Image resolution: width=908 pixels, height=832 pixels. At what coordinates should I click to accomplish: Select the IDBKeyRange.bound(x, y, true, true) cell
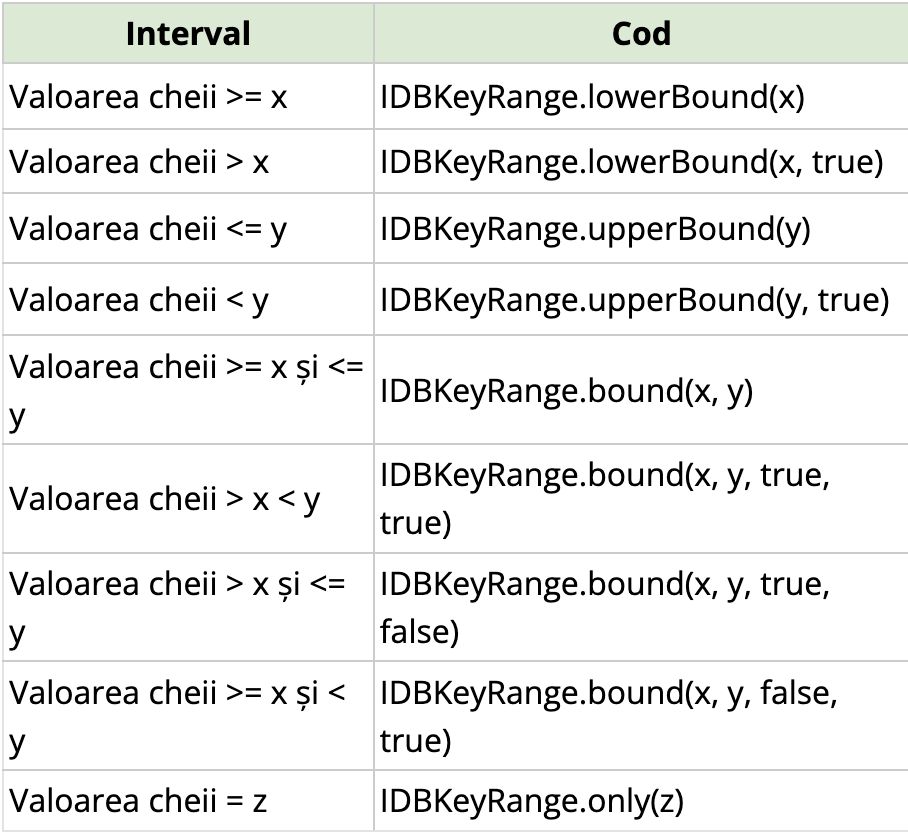coord(641,499)
